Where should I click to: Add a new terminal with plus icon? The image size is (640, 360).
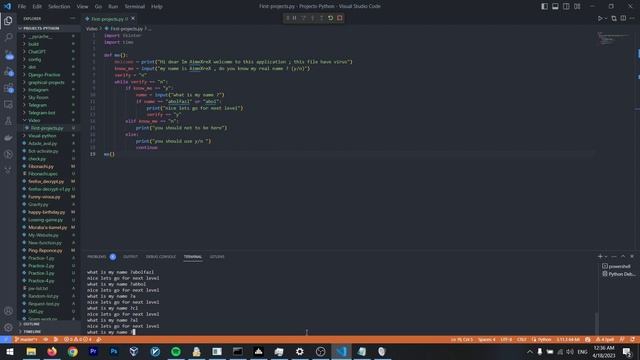coord(600,256)
